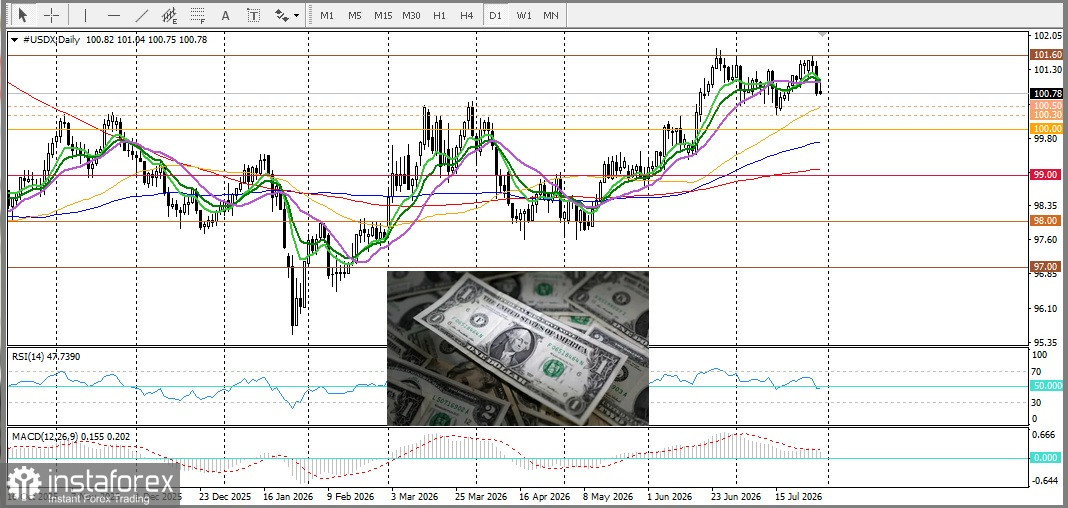
Task: Expand the #USDX chart title triangle
Action: pyautogui.click(x=14, y=39)
